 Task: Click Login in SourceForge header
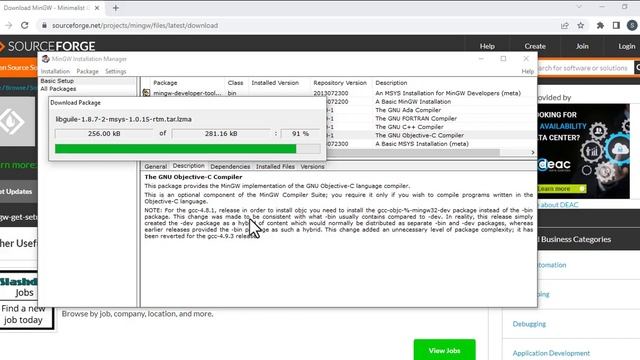point(627,46)
